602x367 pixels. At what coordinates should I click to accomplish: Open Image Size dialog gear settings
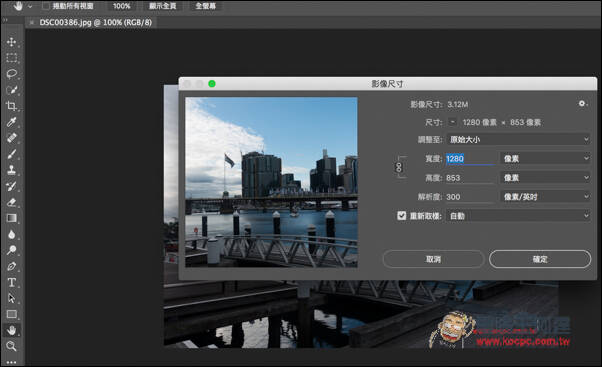point(582,104)
